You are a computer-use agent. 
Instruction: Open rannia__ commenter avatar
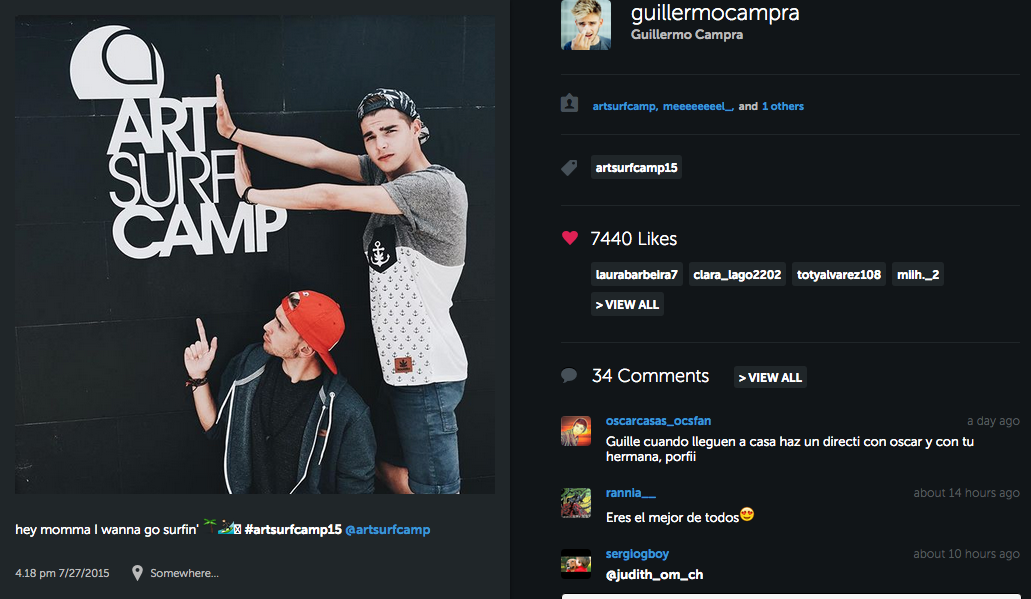[576, 503]
